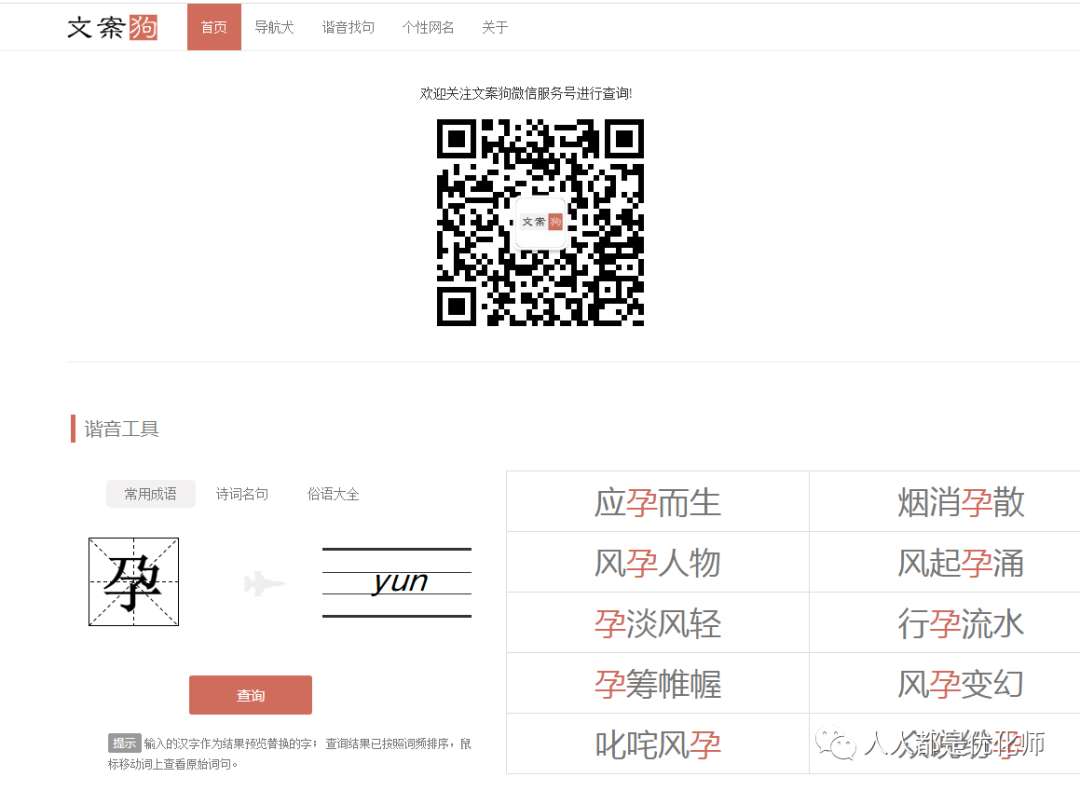Viewport: 1080px width, 791px height.
Task: Open the 个性网名 menu item
Action: pos(428,28)
